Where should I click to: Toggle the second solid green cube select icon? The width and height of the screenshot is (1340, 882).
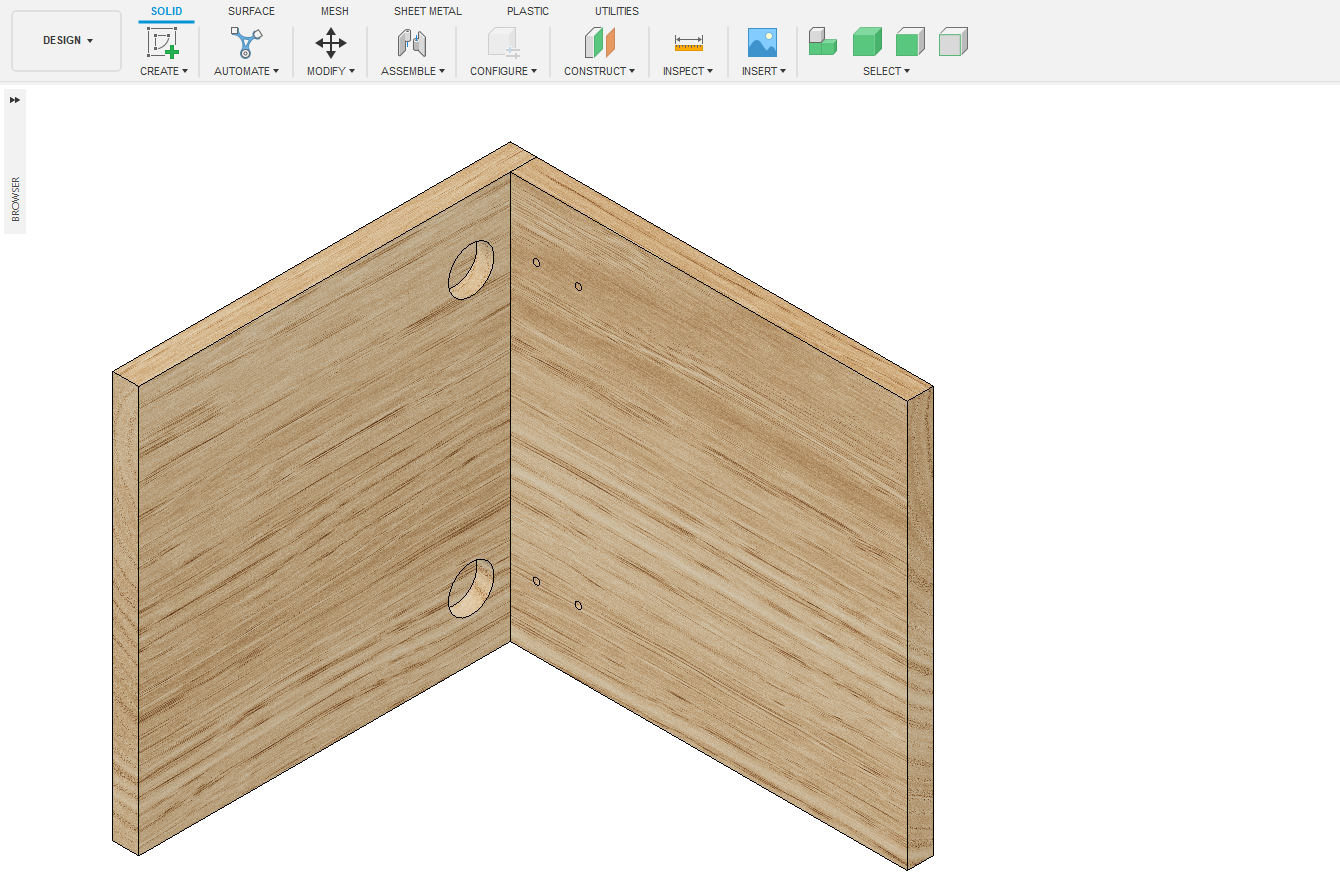coord(866,42)
